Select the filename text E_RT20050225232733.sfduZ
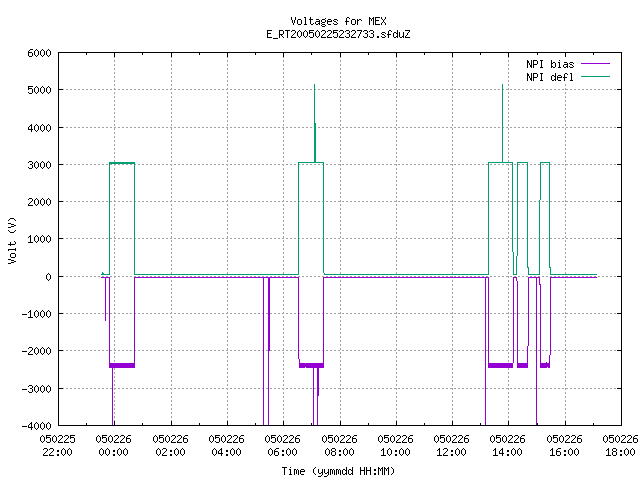 338,34
